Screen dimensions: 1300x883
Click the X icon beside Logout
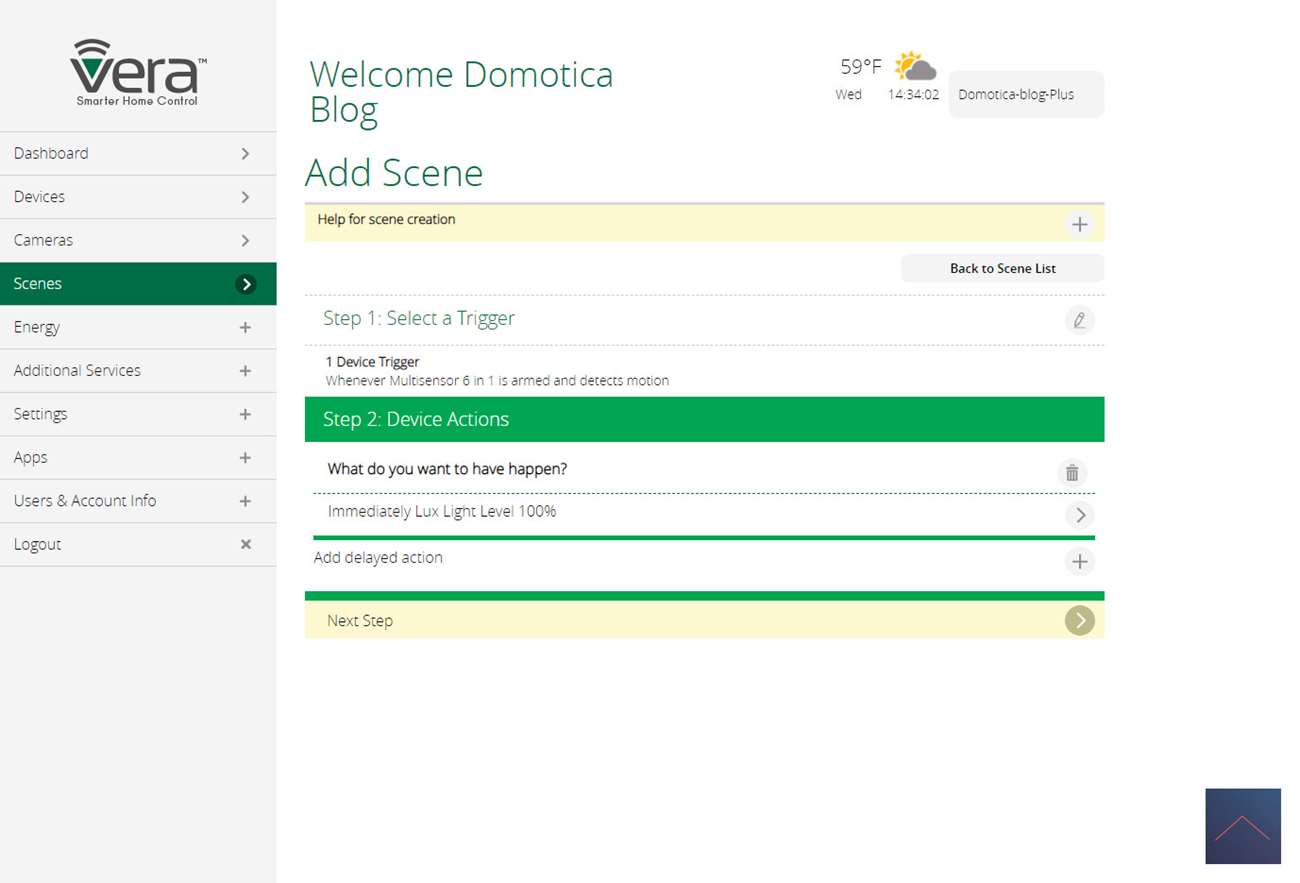pos(245,544)
